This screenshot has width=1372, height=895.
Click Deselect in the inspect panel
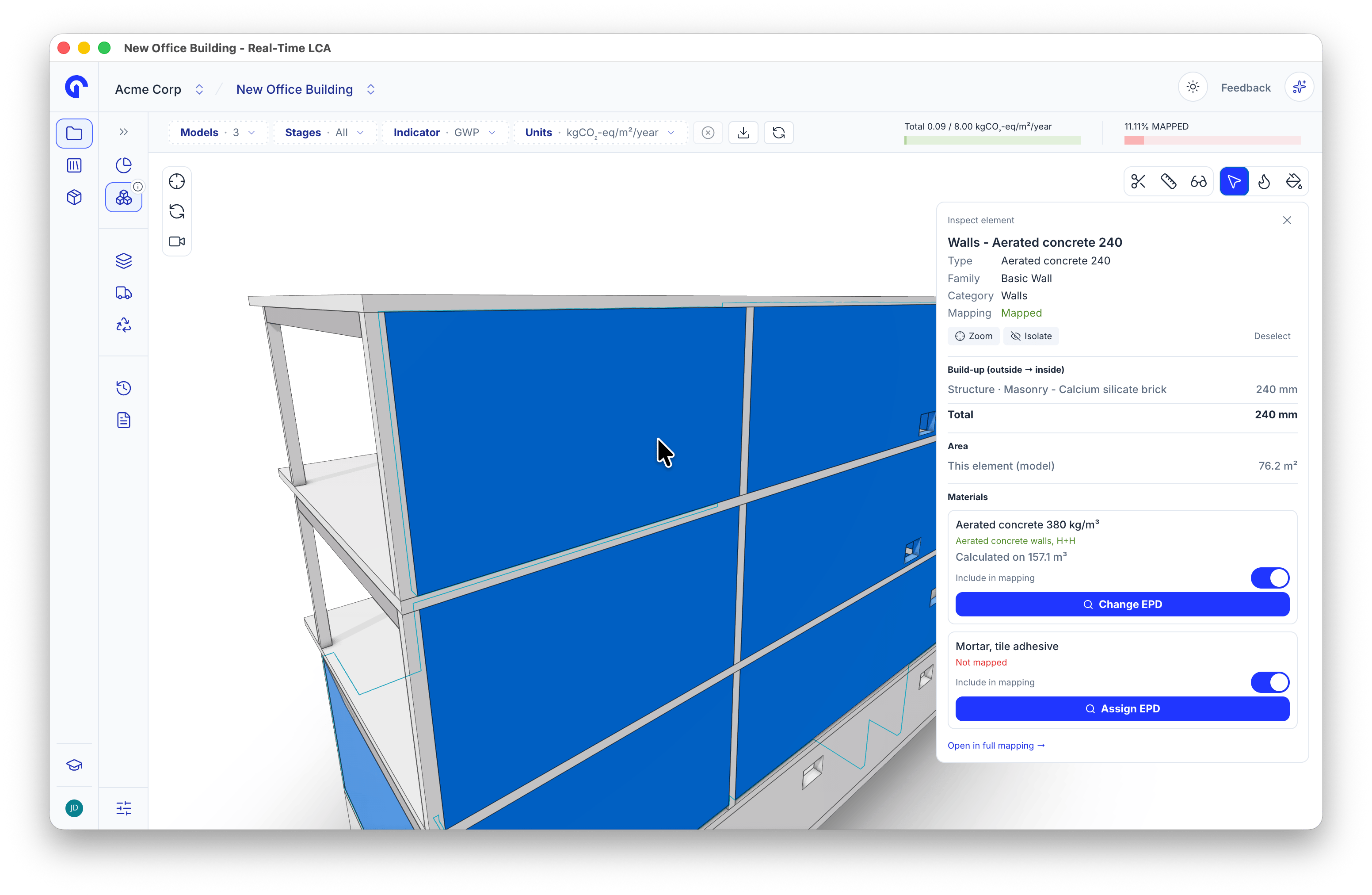(1272, 336)
